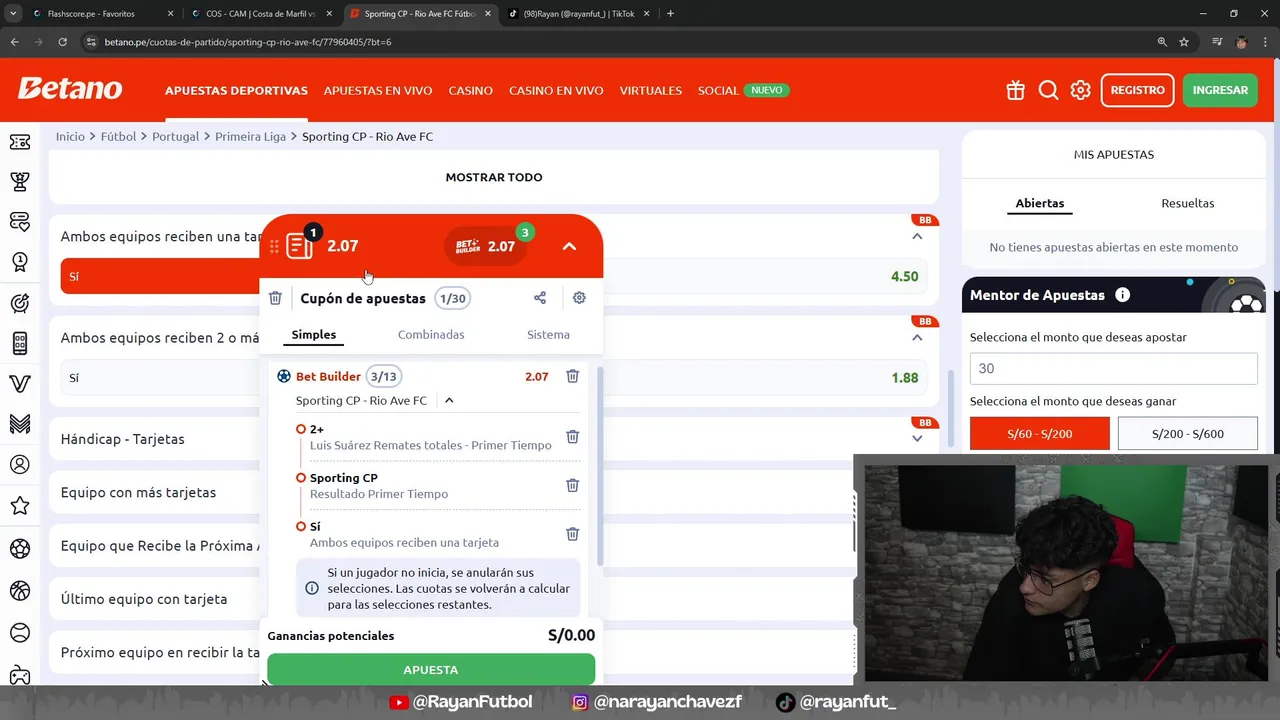
Task: Collapse the bet slip with chevron
Action: pyautogui.click(x=569, y=246)
